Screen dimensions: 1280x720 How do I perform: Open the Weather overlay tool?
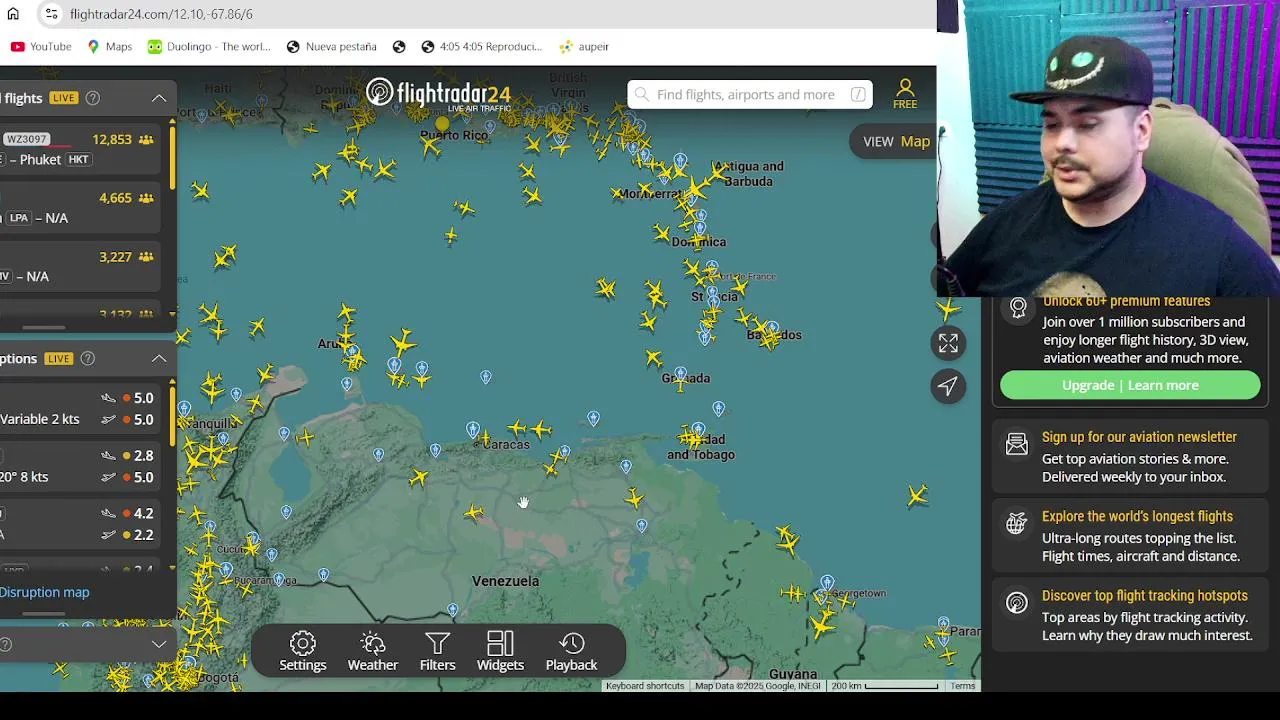tap(372, 652)
